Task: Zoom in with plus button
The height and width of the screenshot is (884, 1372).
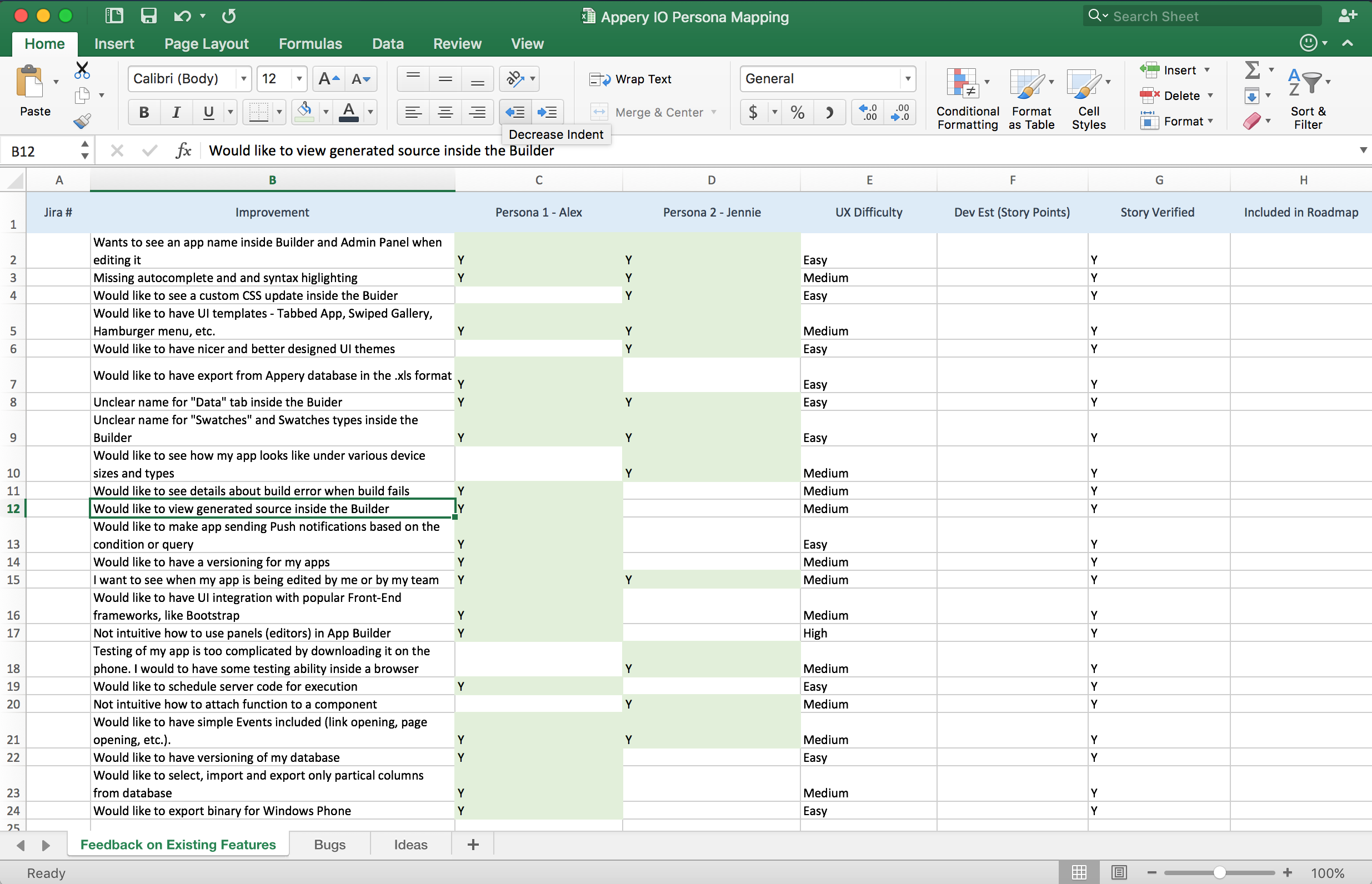Action: (1288, 872)
